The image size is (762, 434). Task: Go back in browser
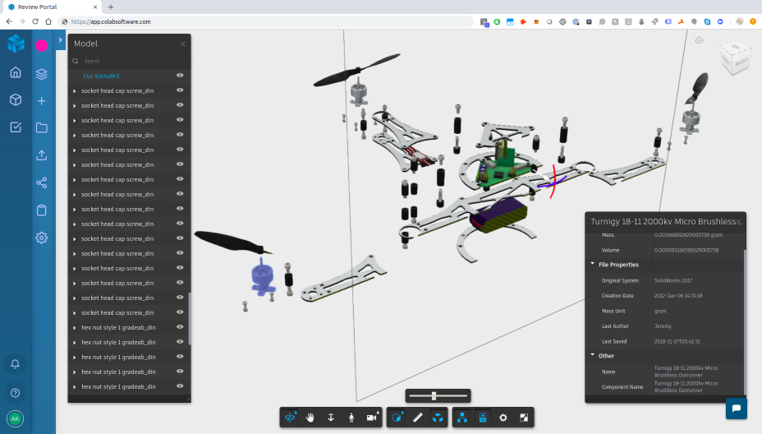tap(9, 21)
